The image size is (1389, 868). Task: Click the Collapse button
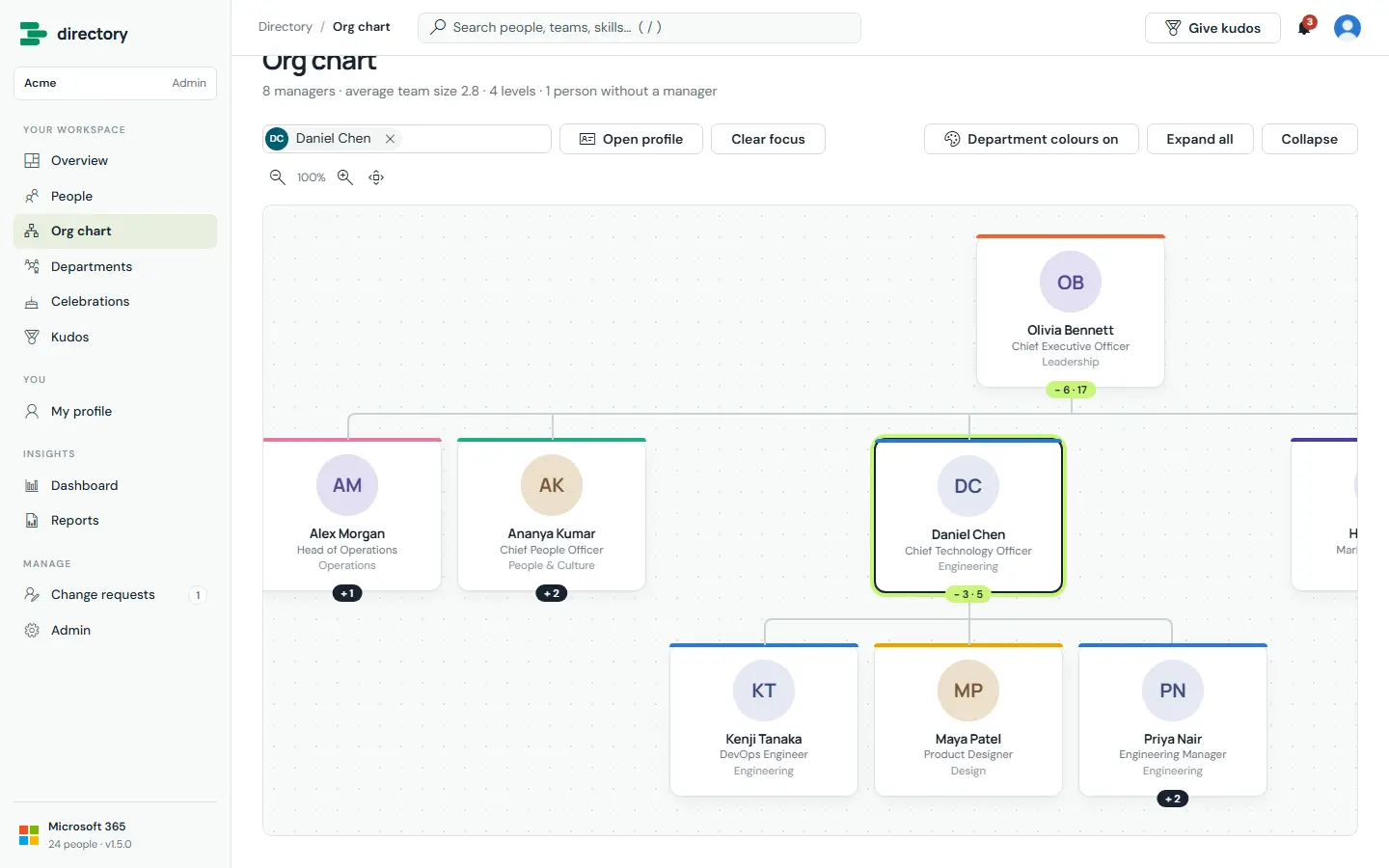click(x=1309, y=139)
